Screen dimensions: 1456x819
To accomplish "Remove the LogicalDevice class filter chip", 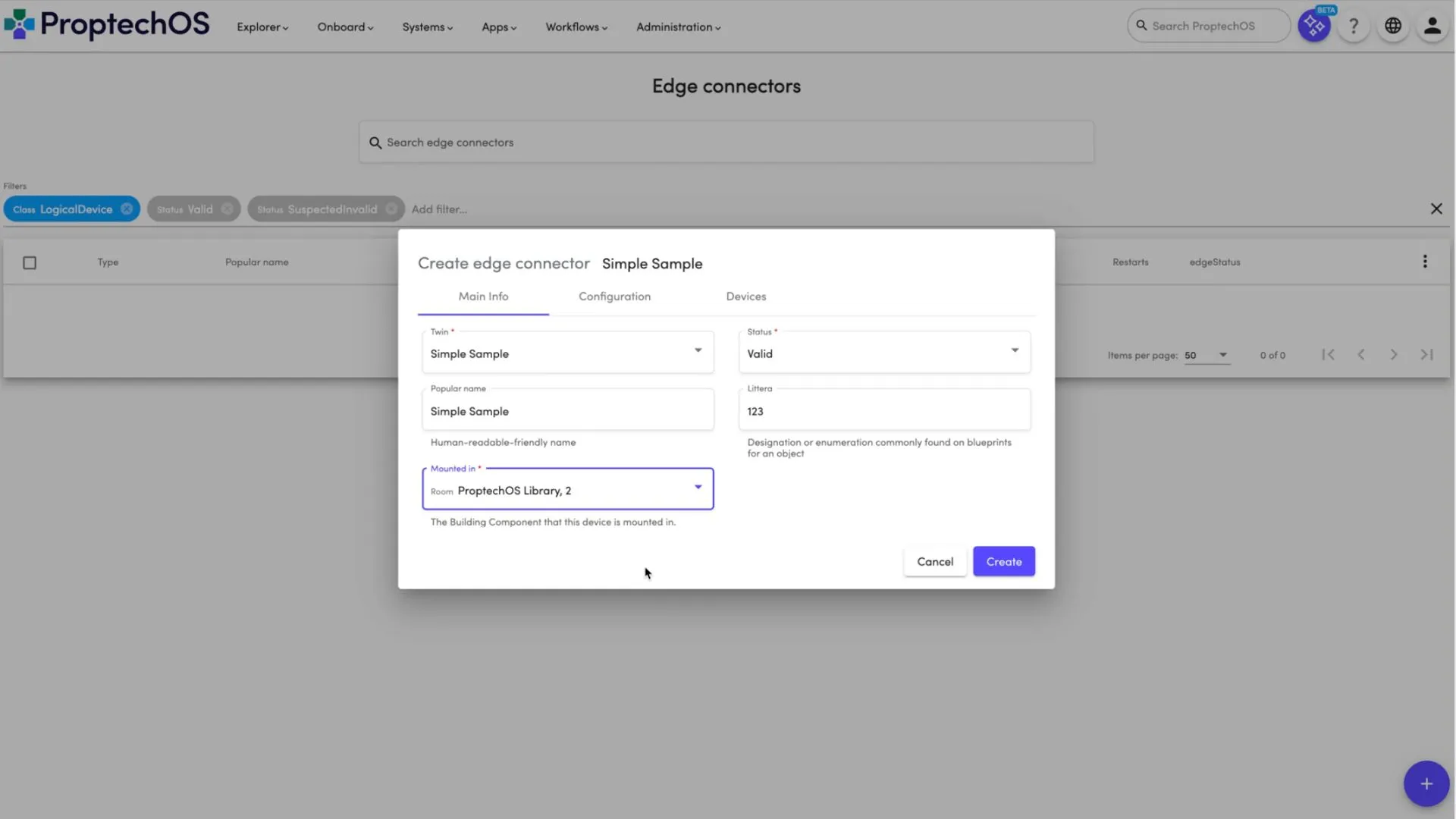I will pos(127,209).
